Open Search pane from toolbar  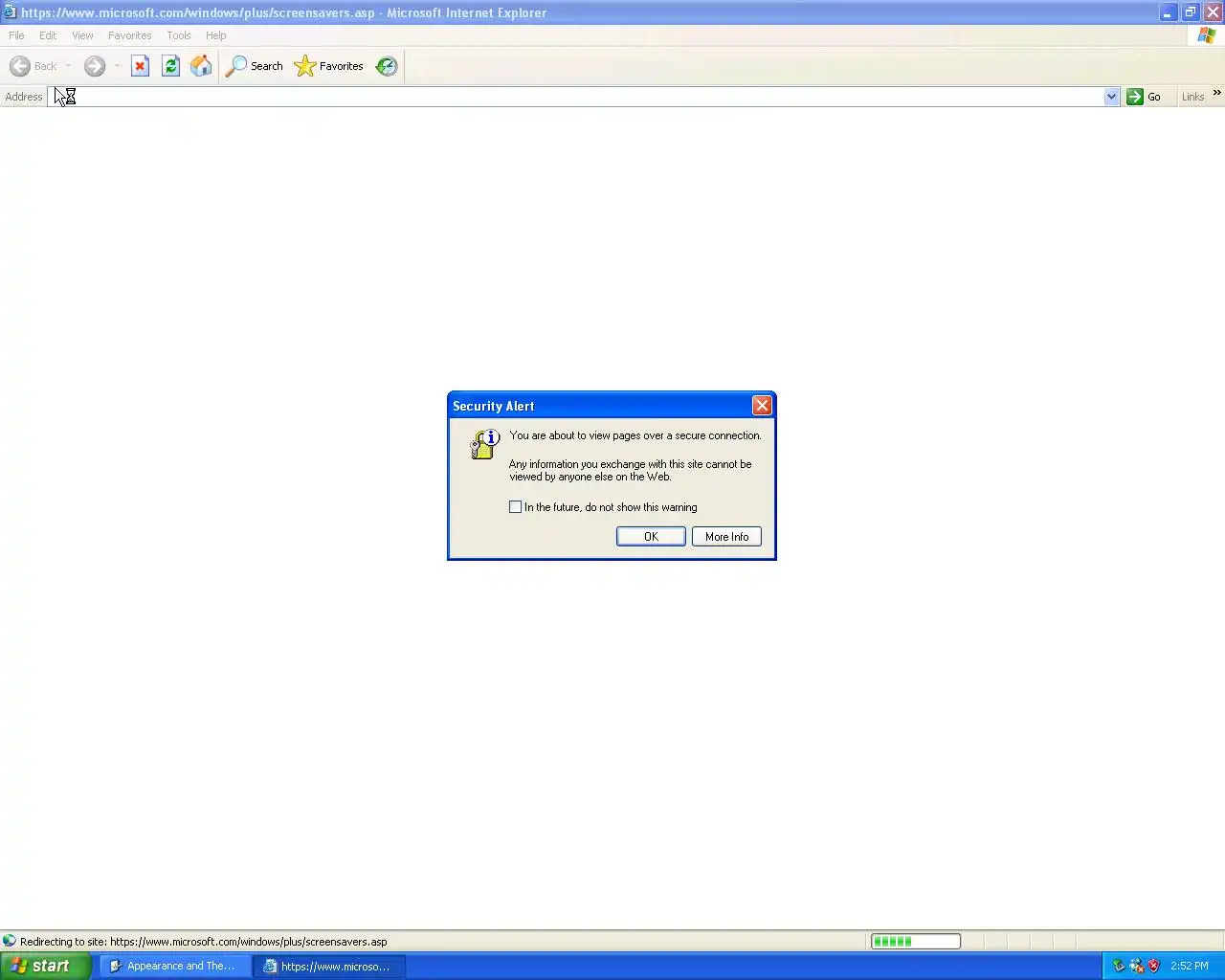[x=255, y=66]
